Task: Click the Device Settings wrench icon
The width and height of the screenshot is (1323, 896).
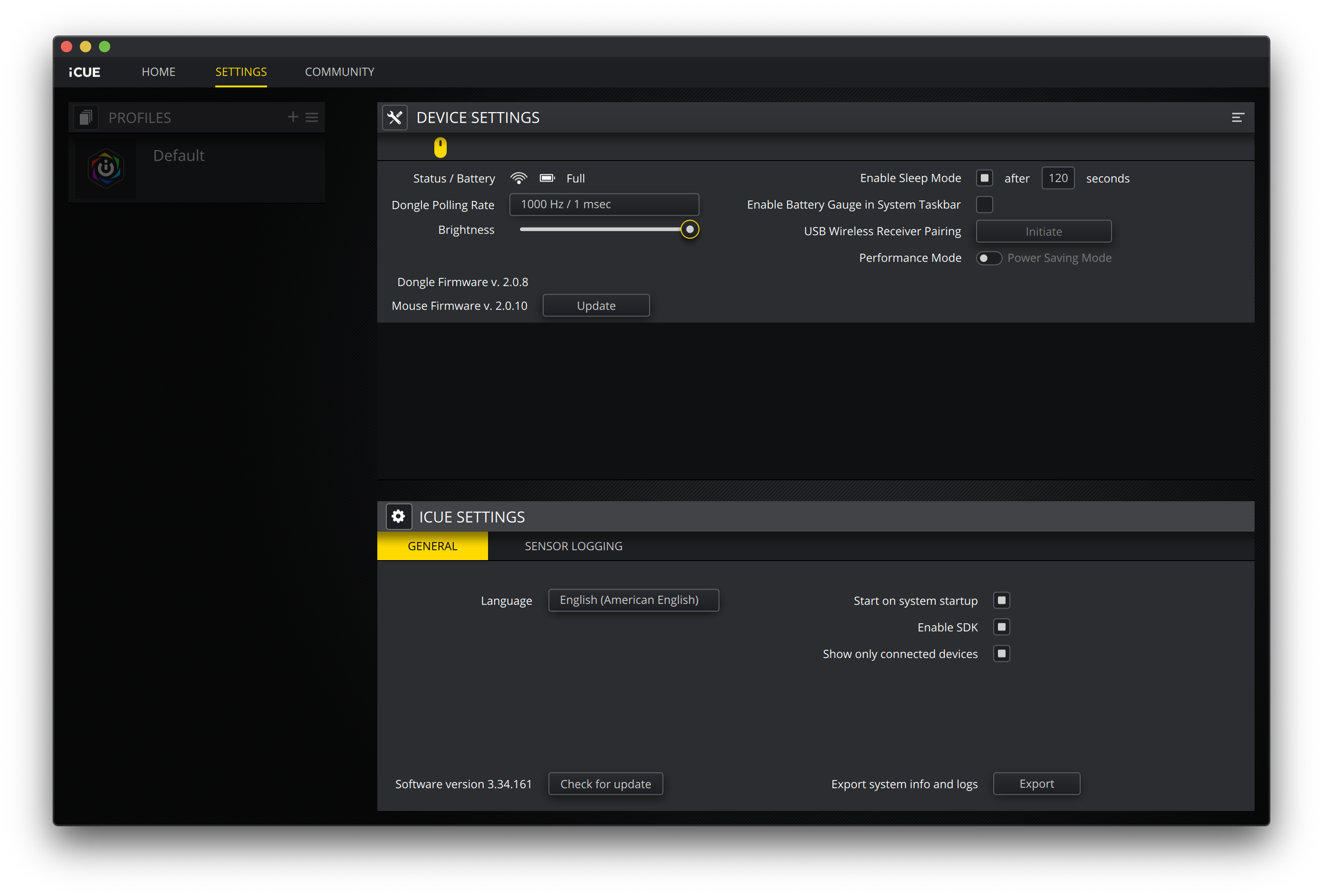Action: [395, 118]
